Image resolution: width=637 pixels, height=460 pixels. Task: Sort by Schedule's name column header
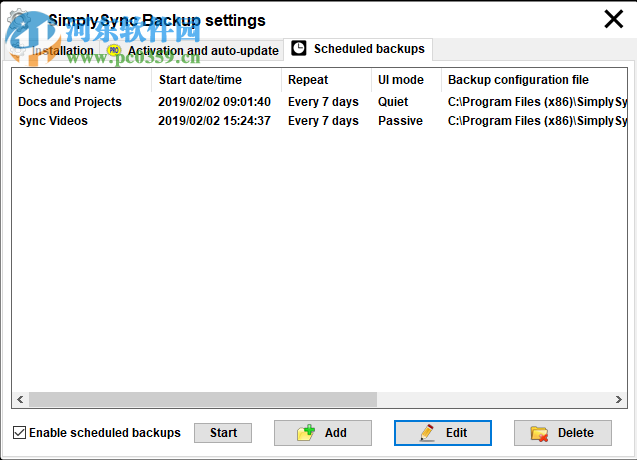tap(81, 80)
